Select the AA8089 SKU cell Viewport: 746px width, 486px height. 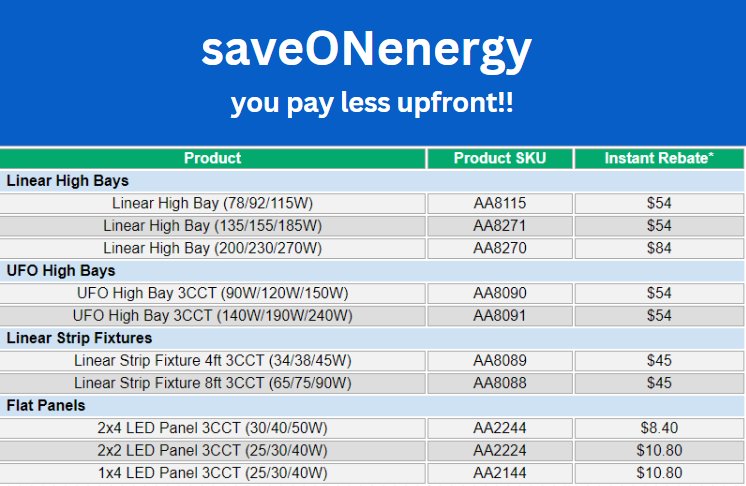500,361
